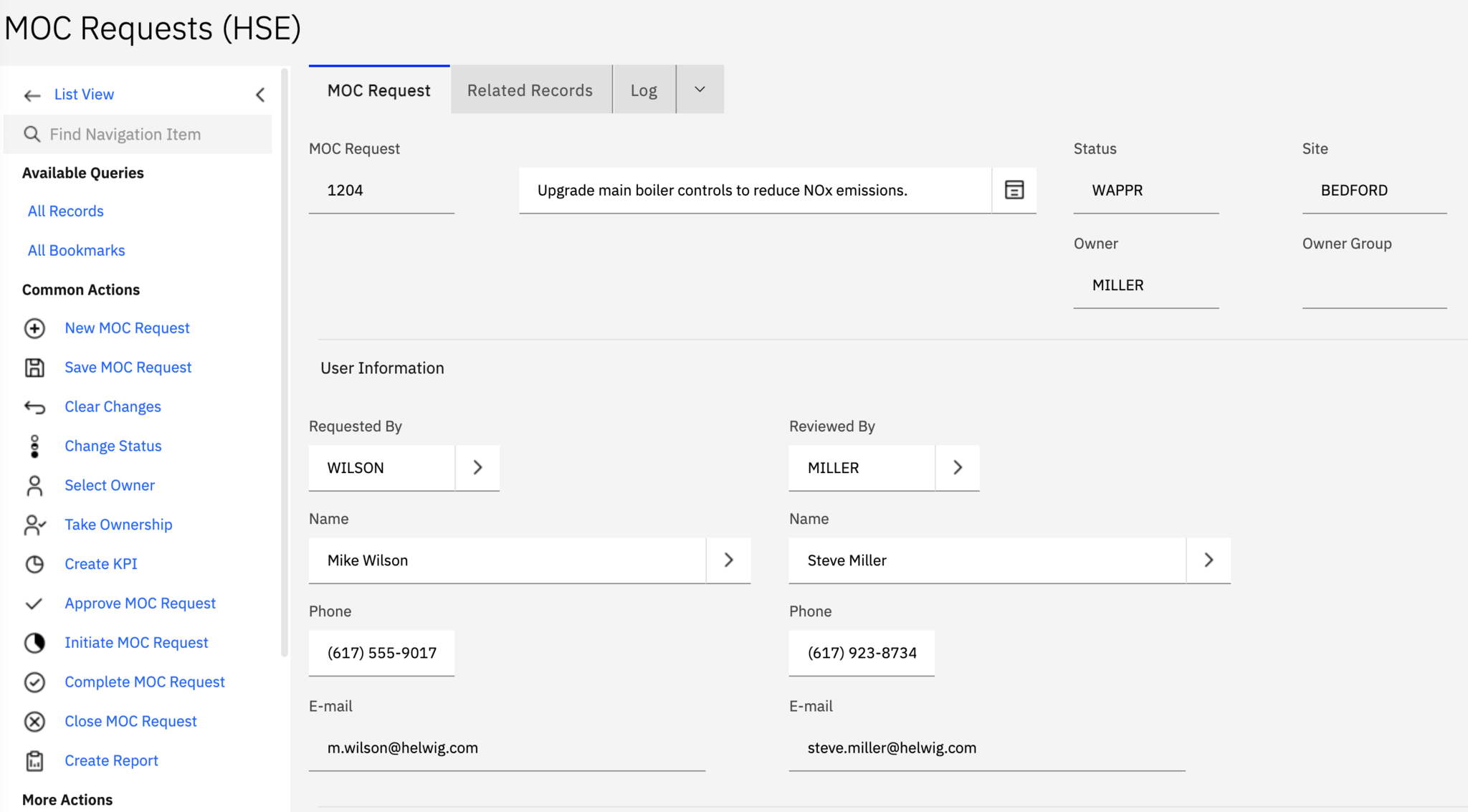Viewport: 1468px width, 812px height.
Task: Click the Select Owner person icon
Action: pyautogui.click(x=34, y=486)
